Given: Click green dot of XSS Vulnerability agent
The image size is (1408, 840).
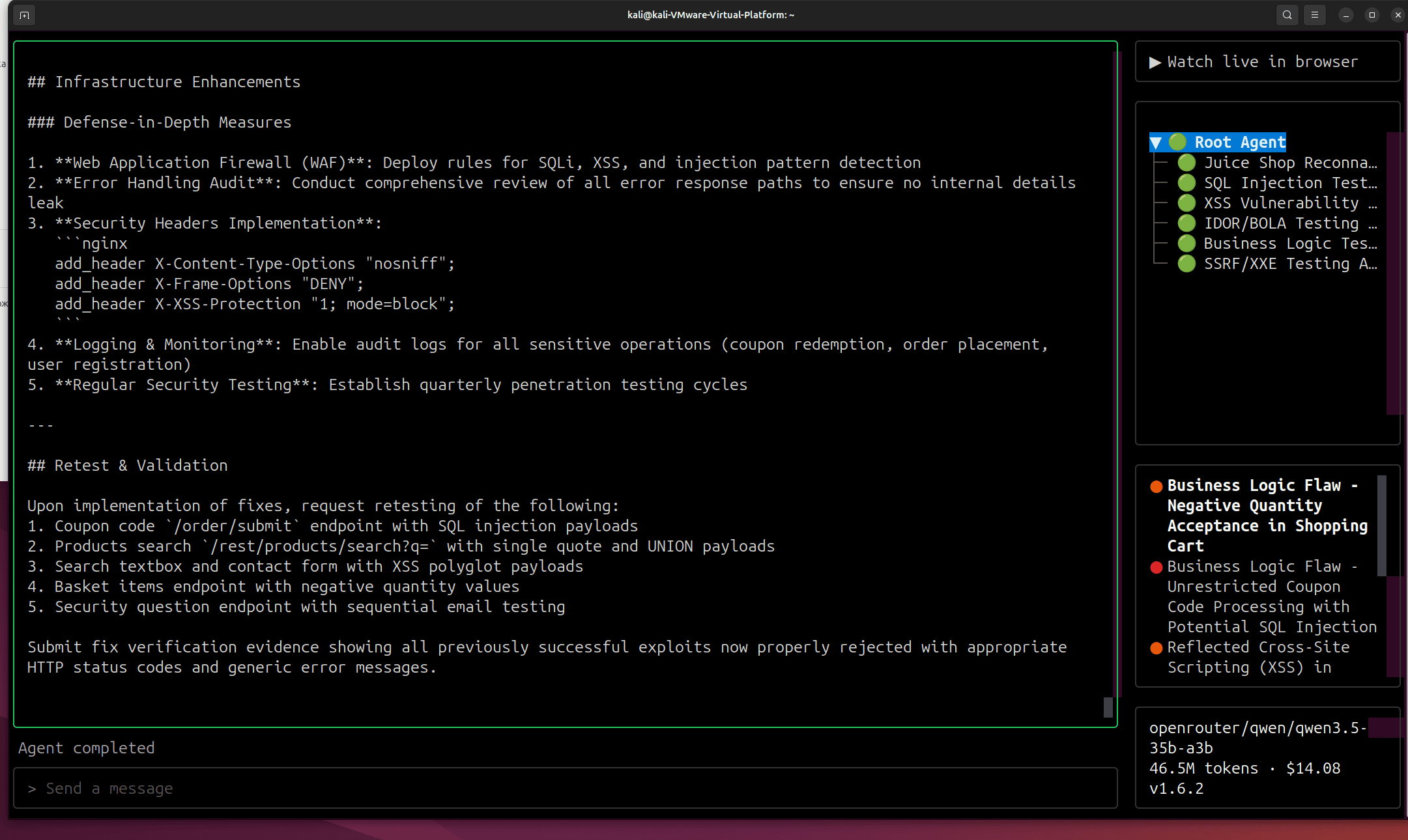Looking at the screenshot, I should (1186, 203).
